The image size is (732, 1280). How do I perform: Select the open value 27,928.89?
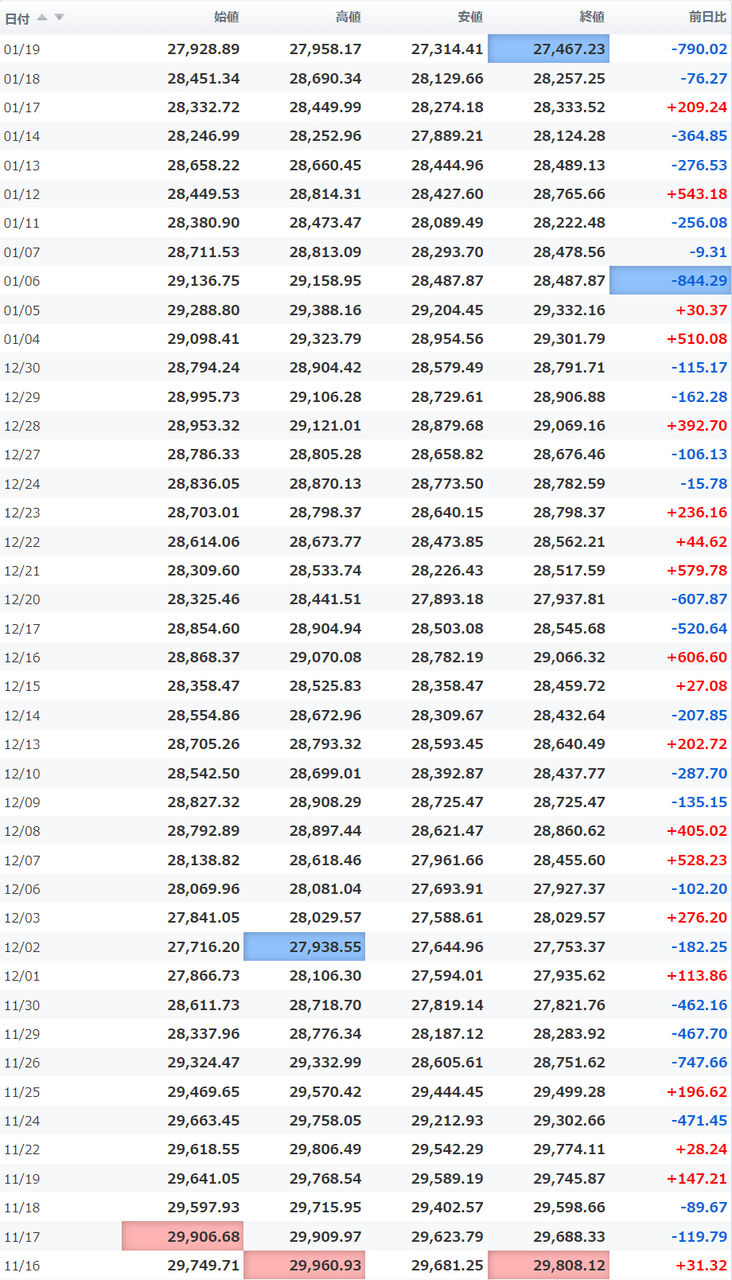[x=204, y=49]
